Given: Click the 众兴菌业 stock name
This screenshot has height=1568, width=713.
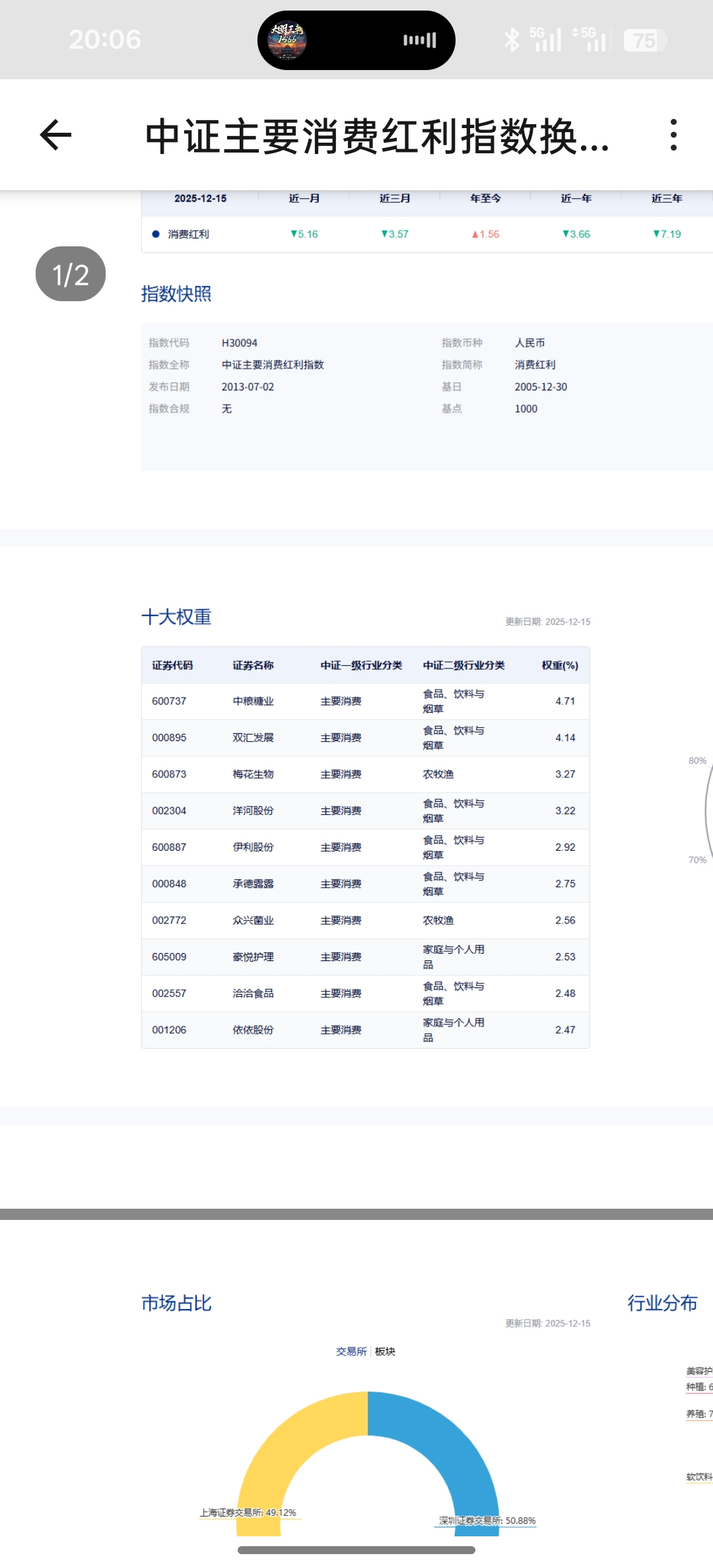Looking at the screenshot, I should tap(253, 920).
